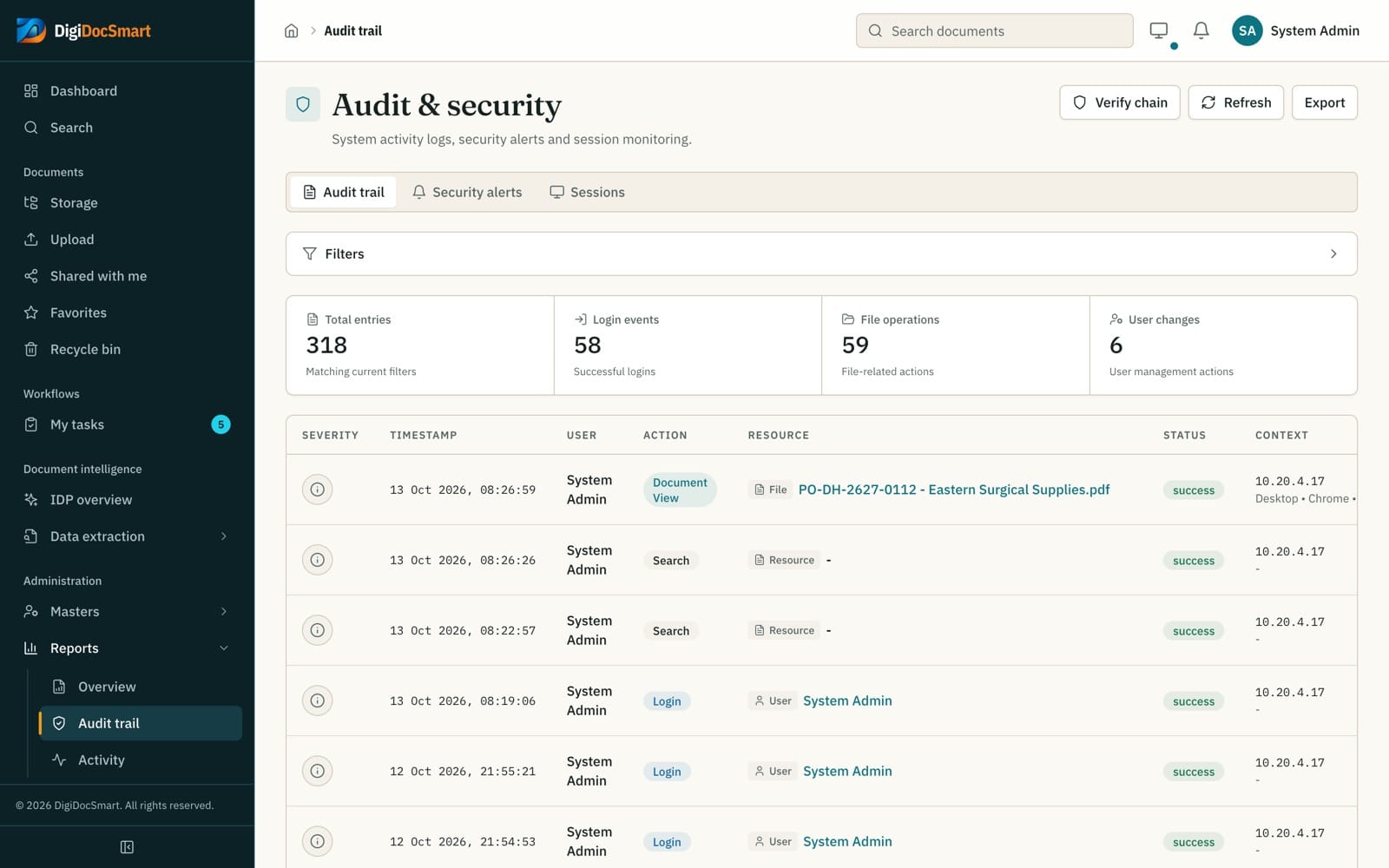Focus the Search documents field

tap(995, 30)
